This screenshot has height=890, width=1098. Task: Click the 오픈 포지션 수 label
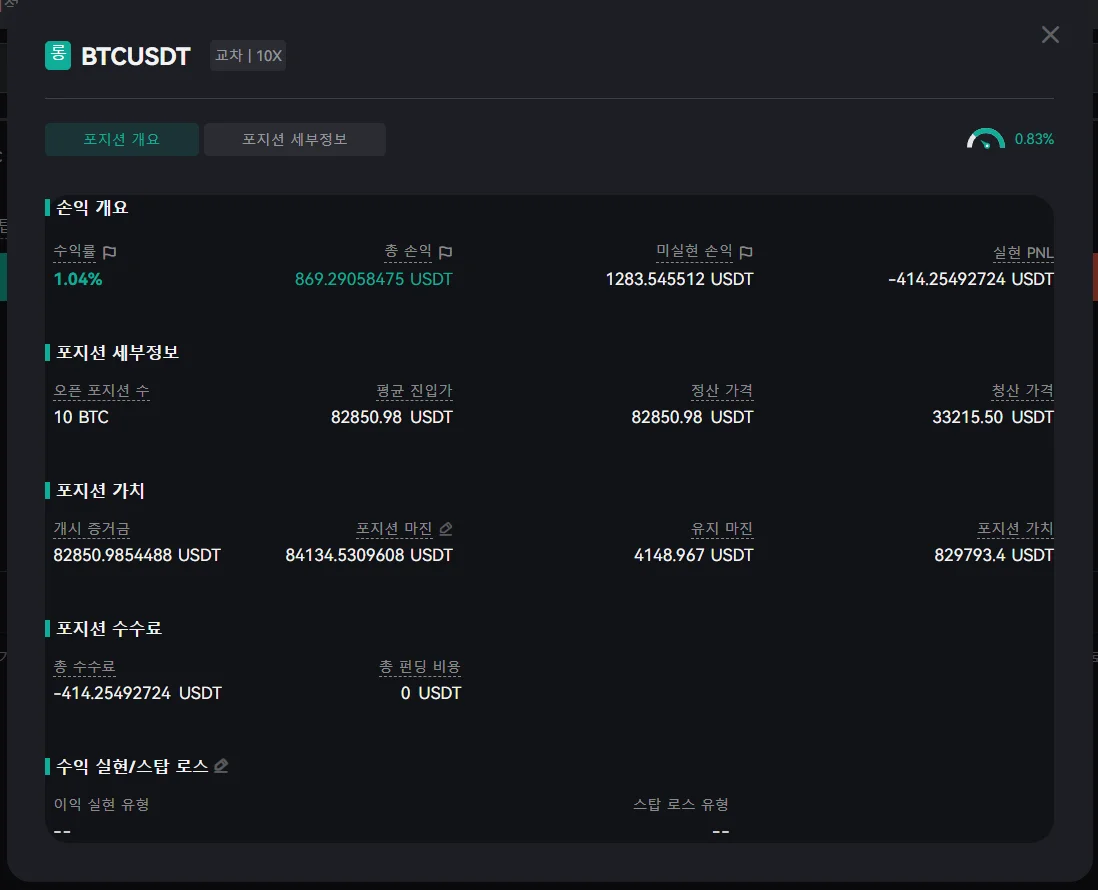pos(102,390)
